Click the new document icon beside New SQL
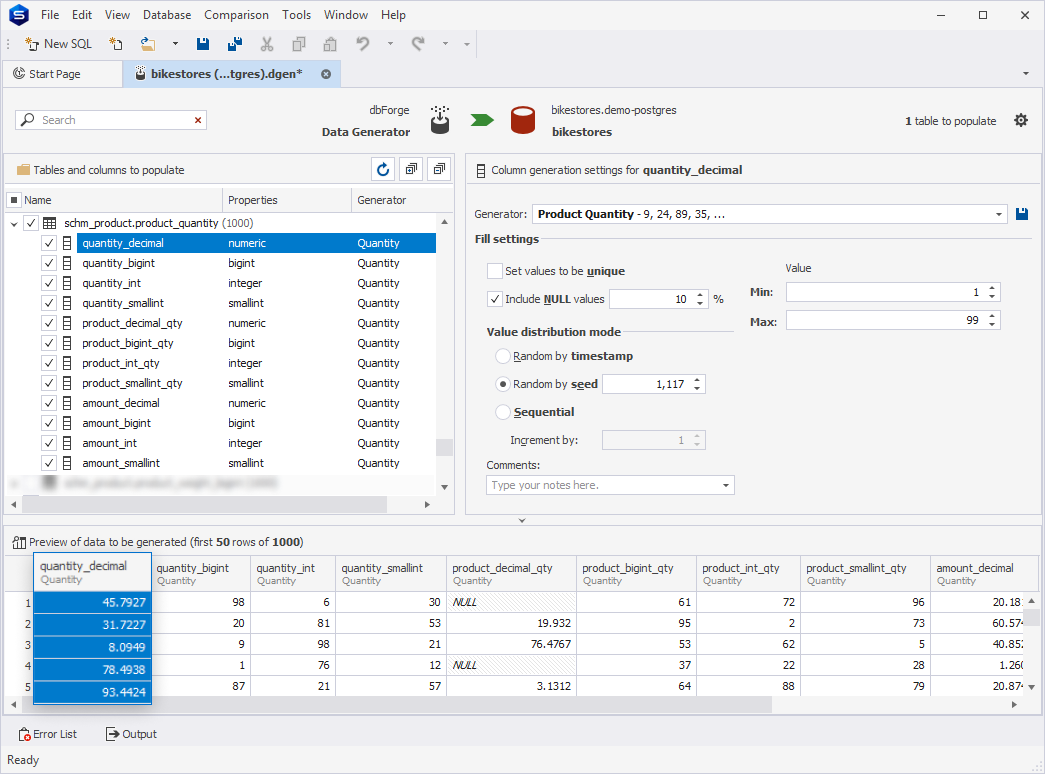The image size is (1045, 774). click(x=116, y=44)
